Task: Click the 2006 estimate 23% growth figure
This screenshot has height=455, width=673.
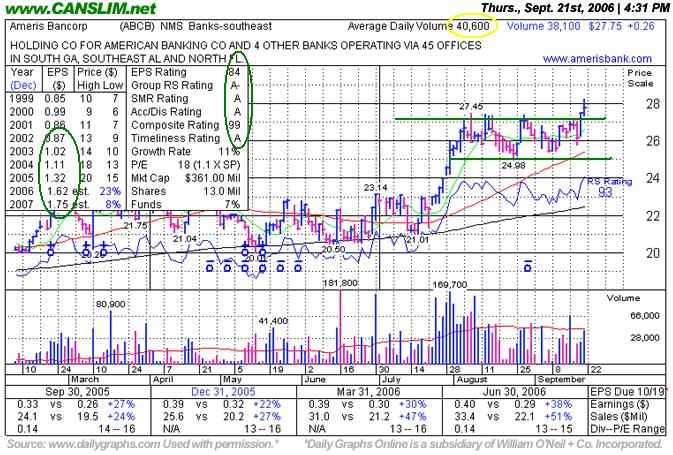Action: pyautogui.click(x=110, y=191)
